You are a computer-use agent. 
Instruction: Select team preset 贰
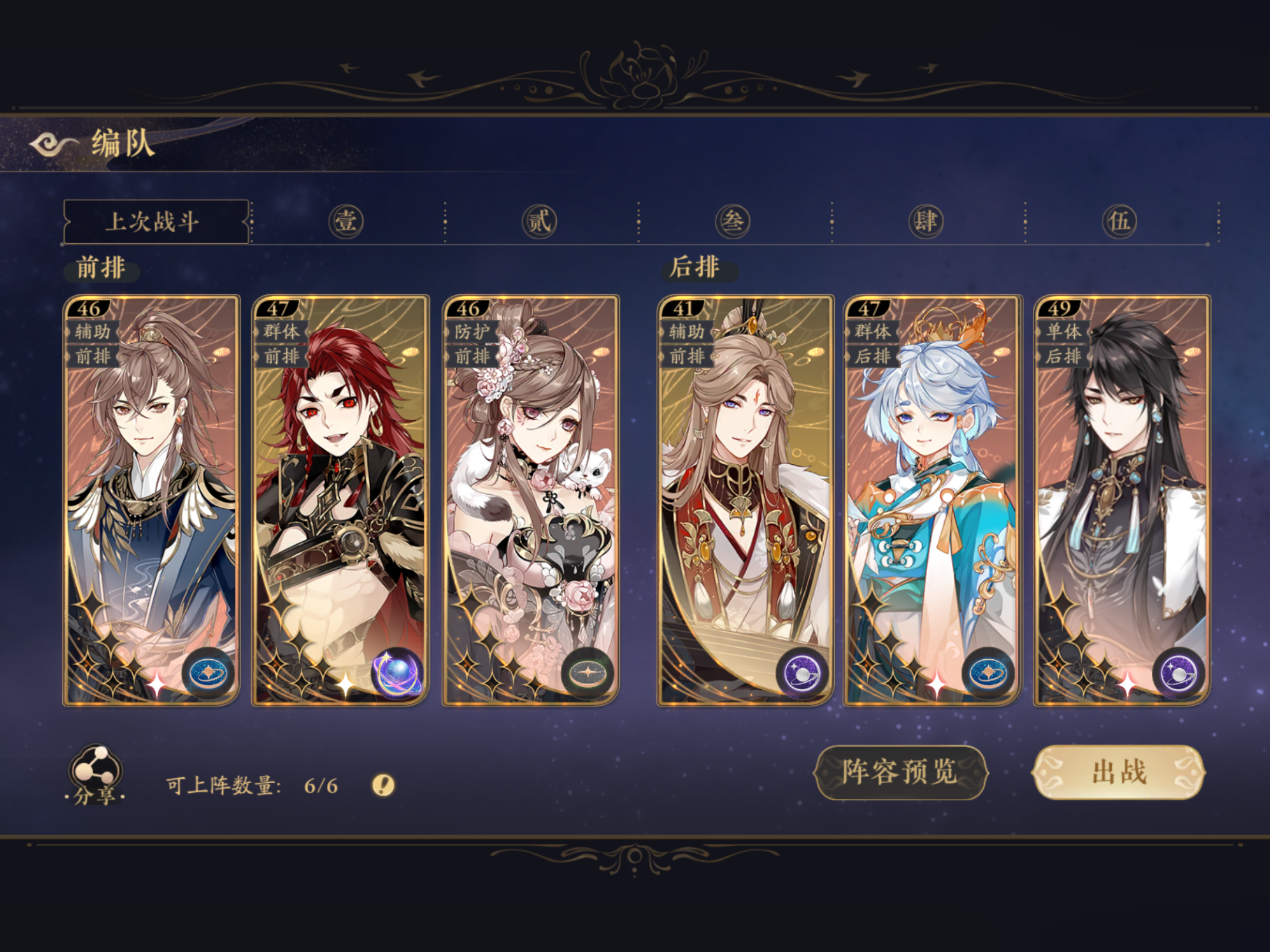(539, 222)
